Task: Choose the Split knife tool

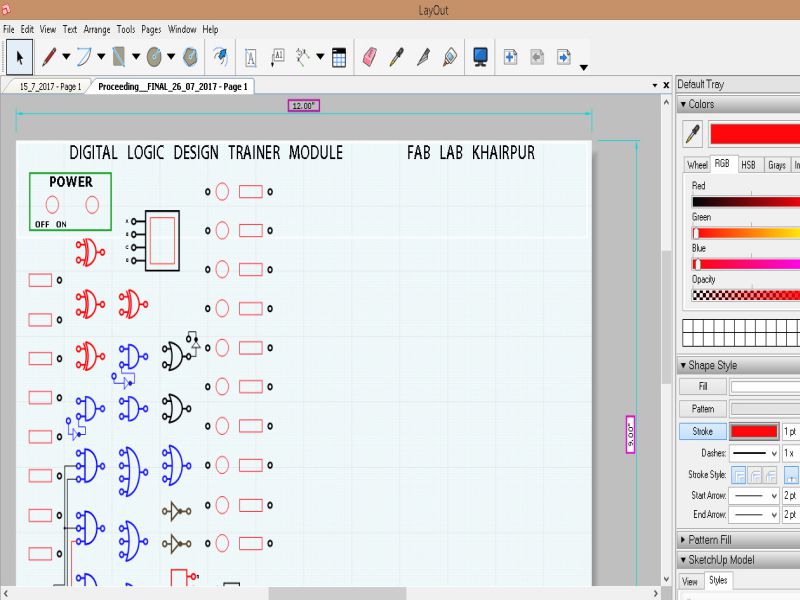Action: coord(423,57)
